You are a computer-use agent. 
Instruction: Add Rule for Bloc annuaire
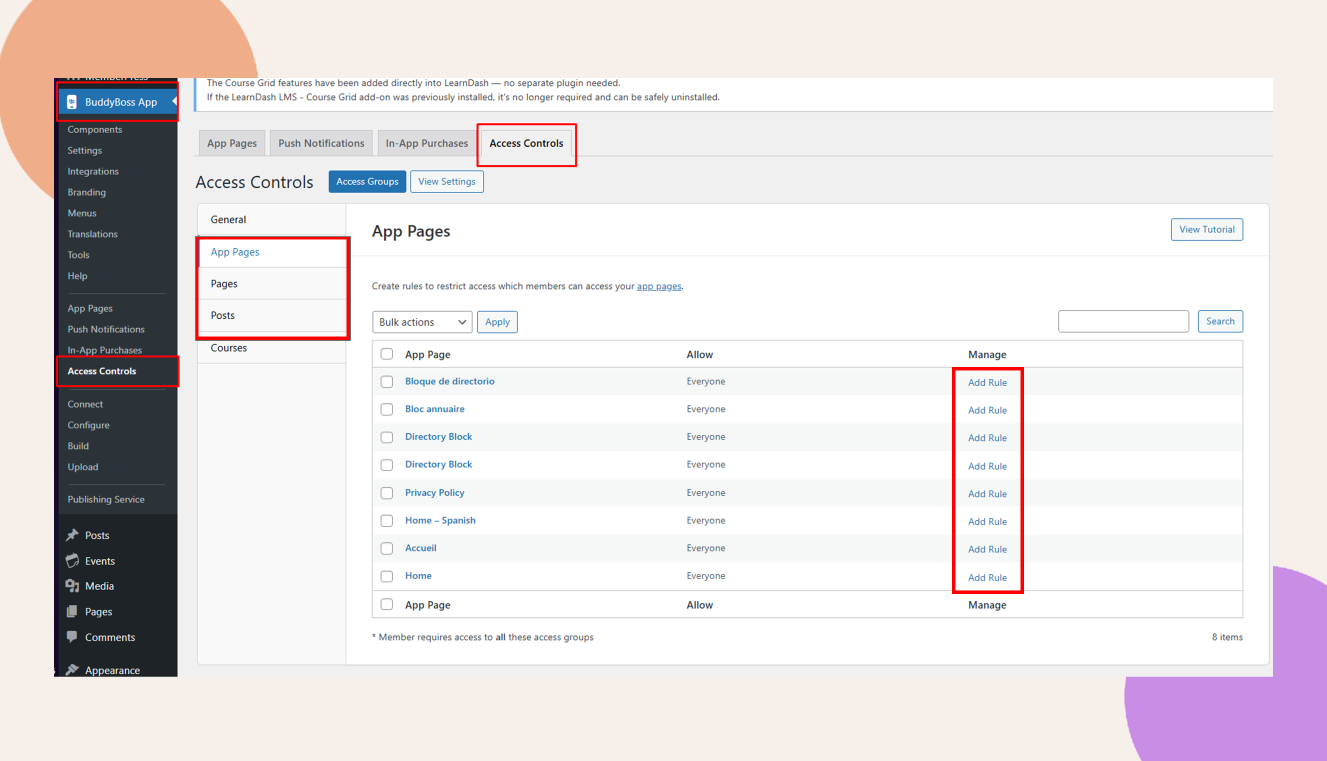pos(987,410)
